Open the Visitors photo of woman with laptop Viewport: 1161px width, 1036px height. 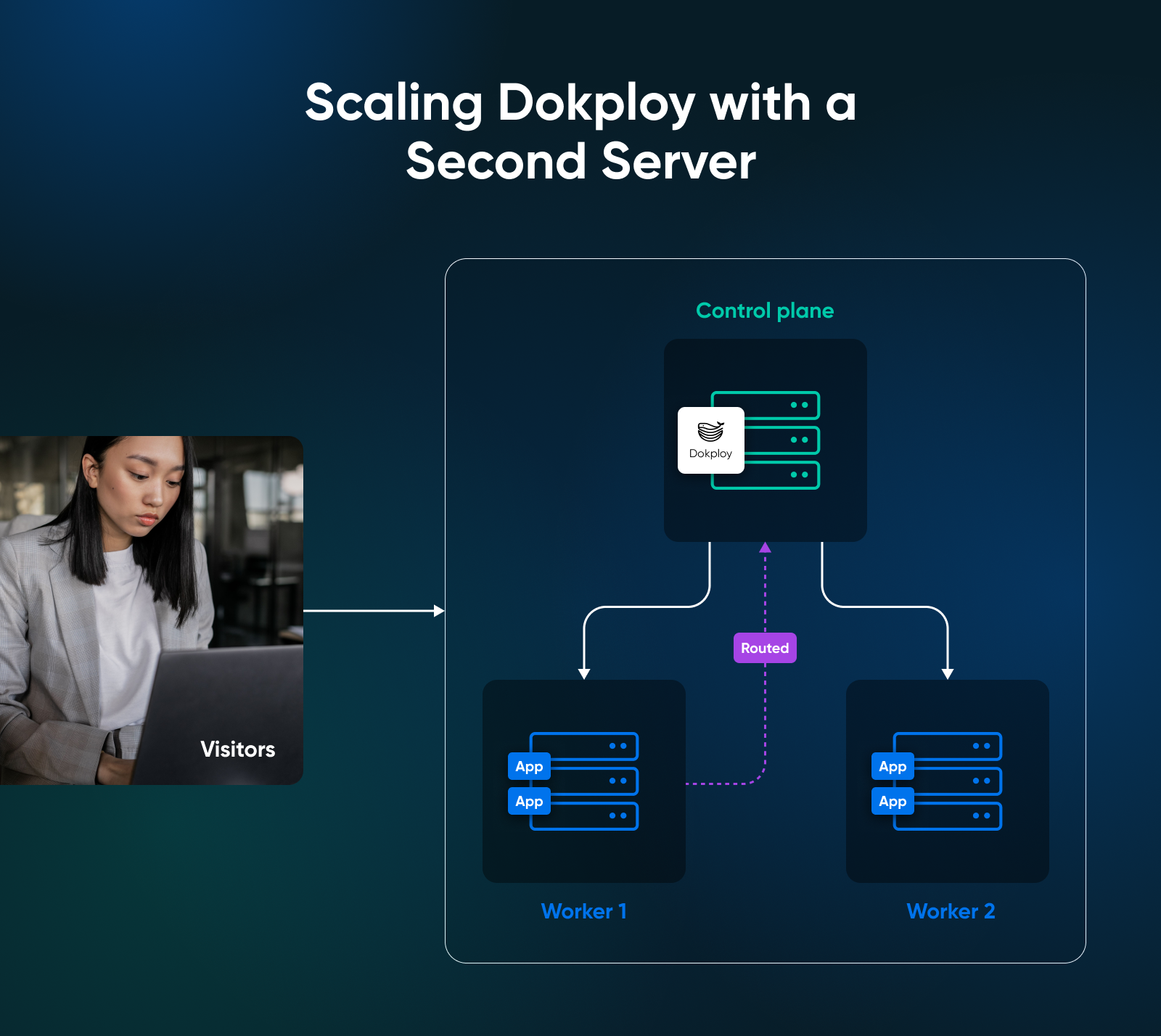tap(152, 610)
